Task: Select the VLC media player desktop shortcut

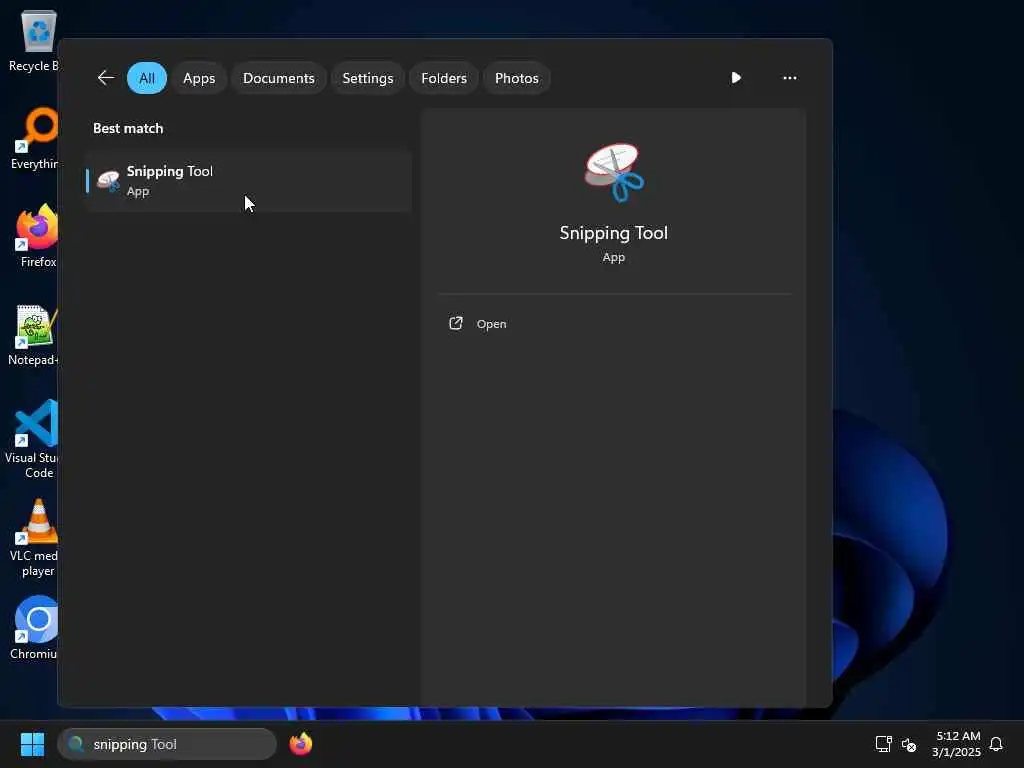Action: [34, 538]
